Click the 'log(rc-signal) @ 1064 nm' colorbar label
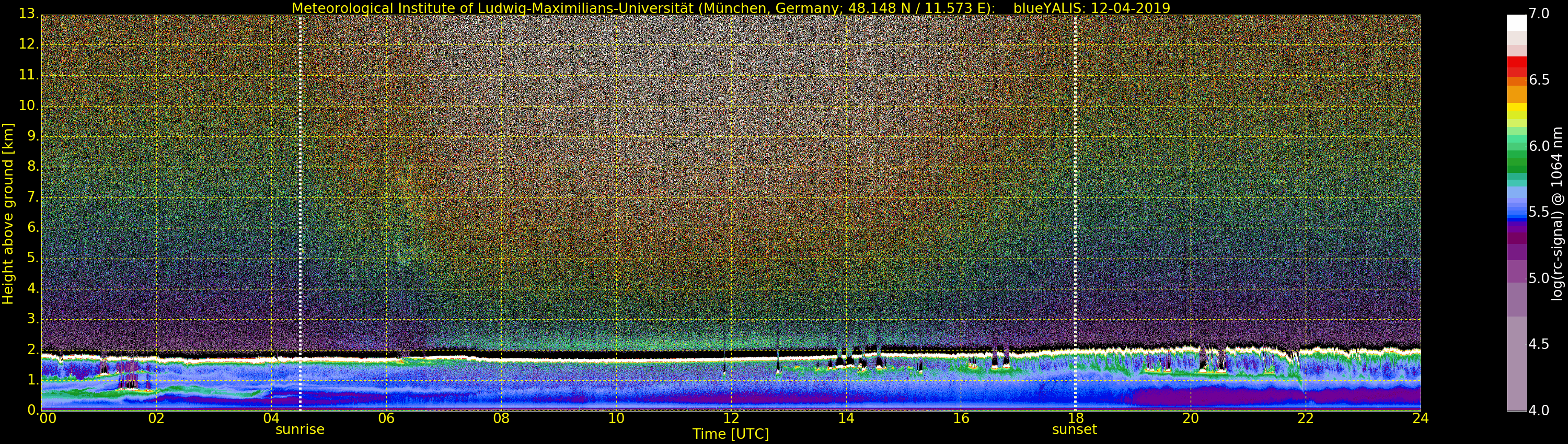This screenshot has height=444, width=1568. (x=1557, y=214)
